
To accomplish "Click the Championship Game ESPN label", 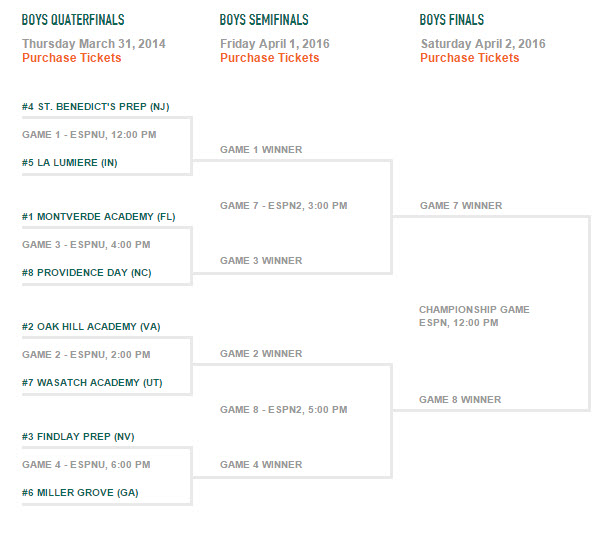I will [x=474, y=316].
